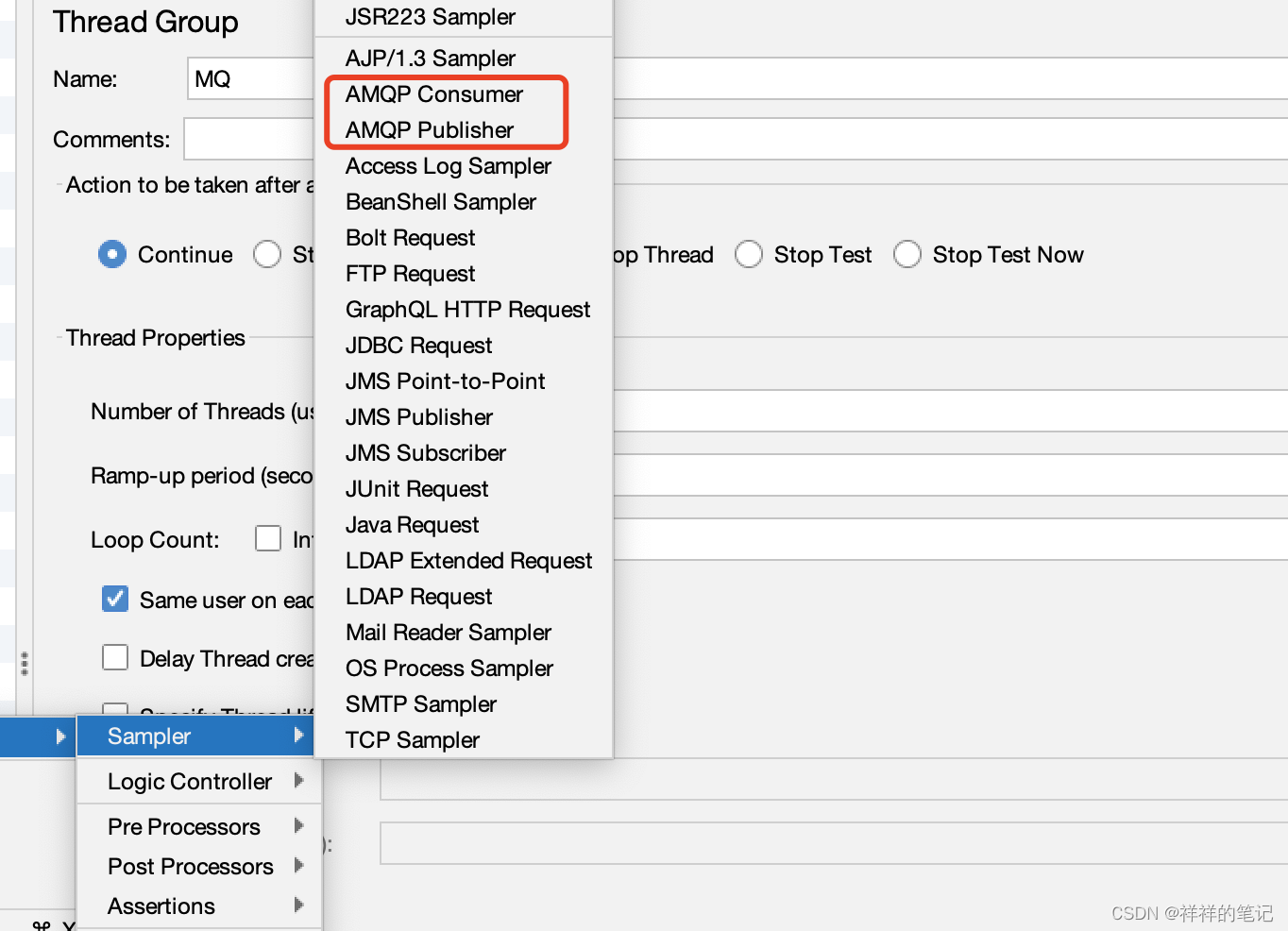Choose the SMTP Sampler entry

click(420, 703)
